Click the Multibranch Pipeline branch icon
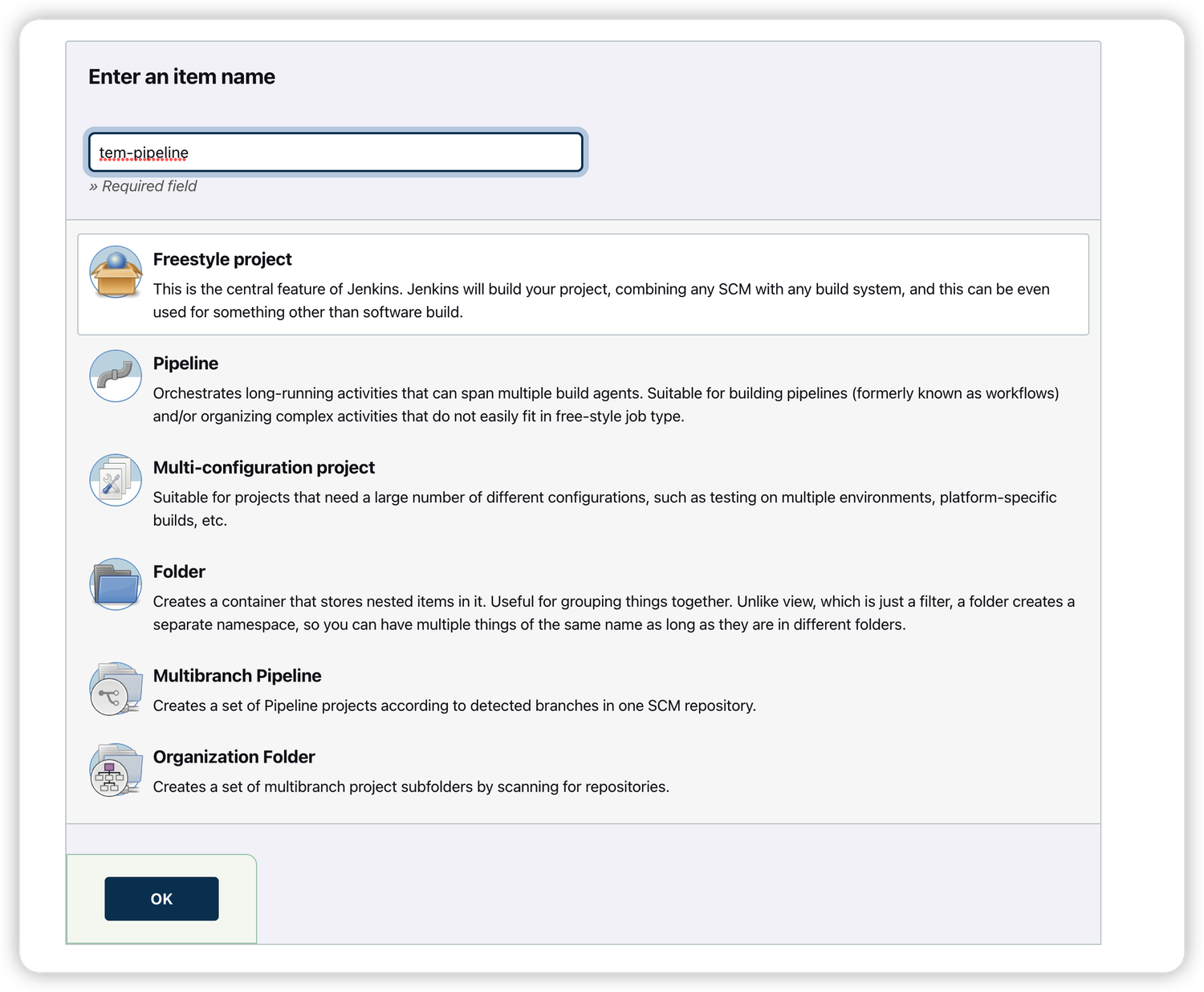1204x992 pixels. click(116, 689)
